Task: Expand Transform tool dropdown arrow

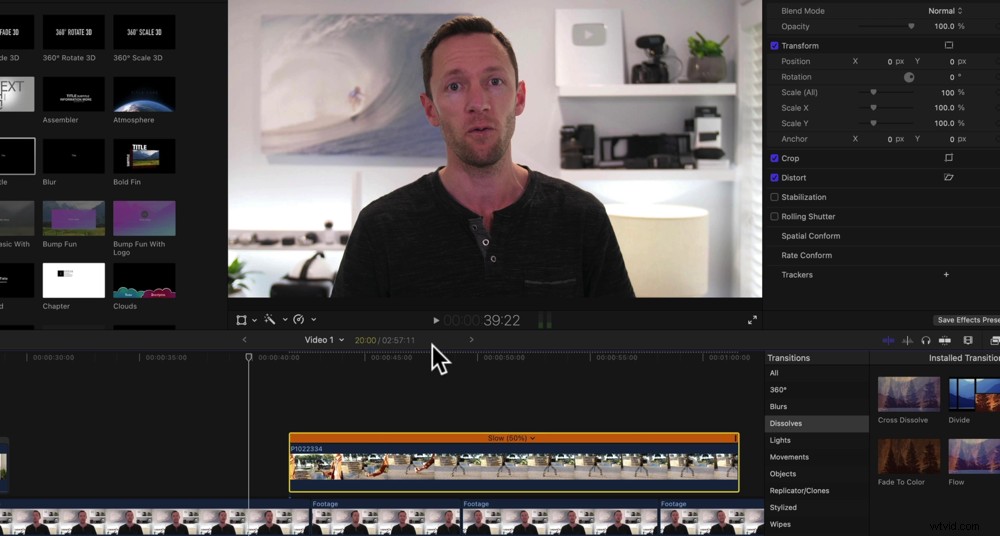Action: [254, 320]
